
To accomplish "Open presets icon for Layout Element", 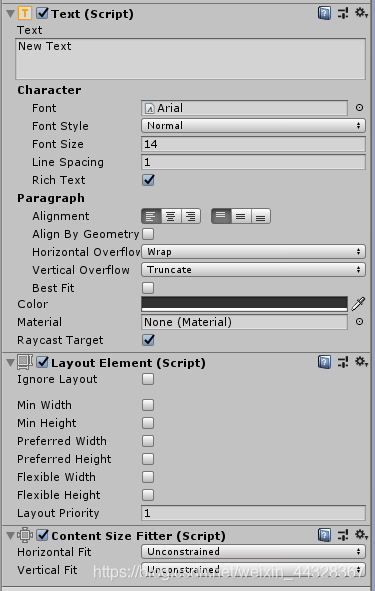I will point(343,362).
